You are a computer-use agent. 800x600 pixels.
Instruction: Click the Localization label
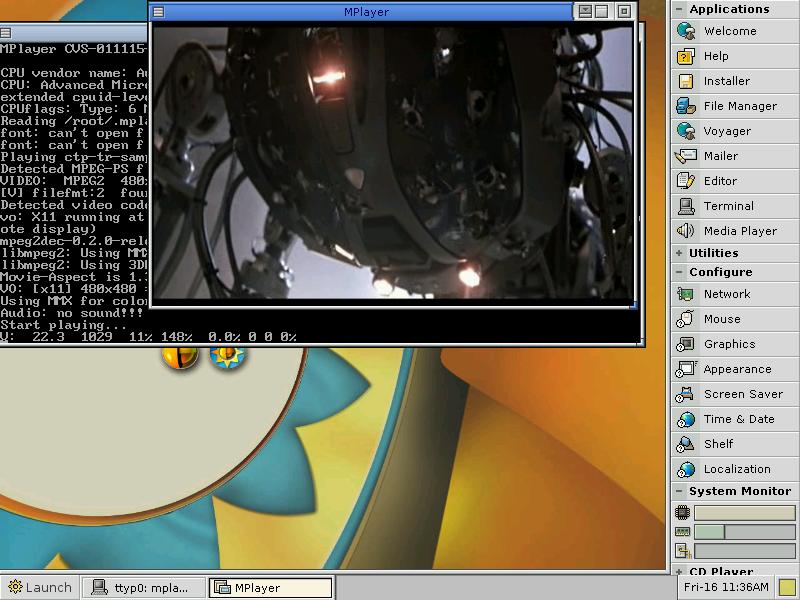click(737, 469)
